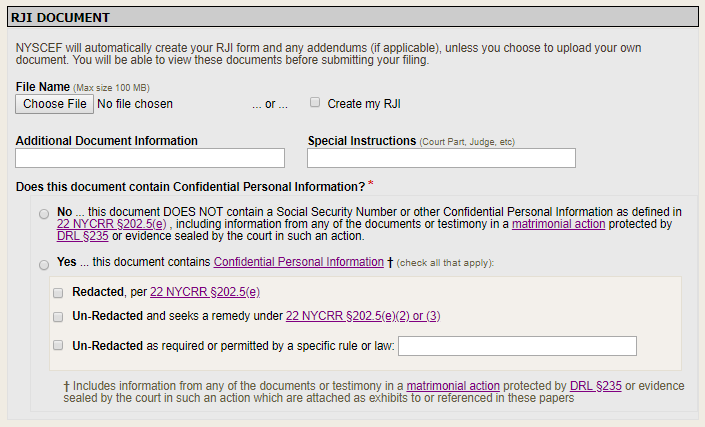Open 22 NYCRR §202.5(e) link in No option

[x=108, y=225]
